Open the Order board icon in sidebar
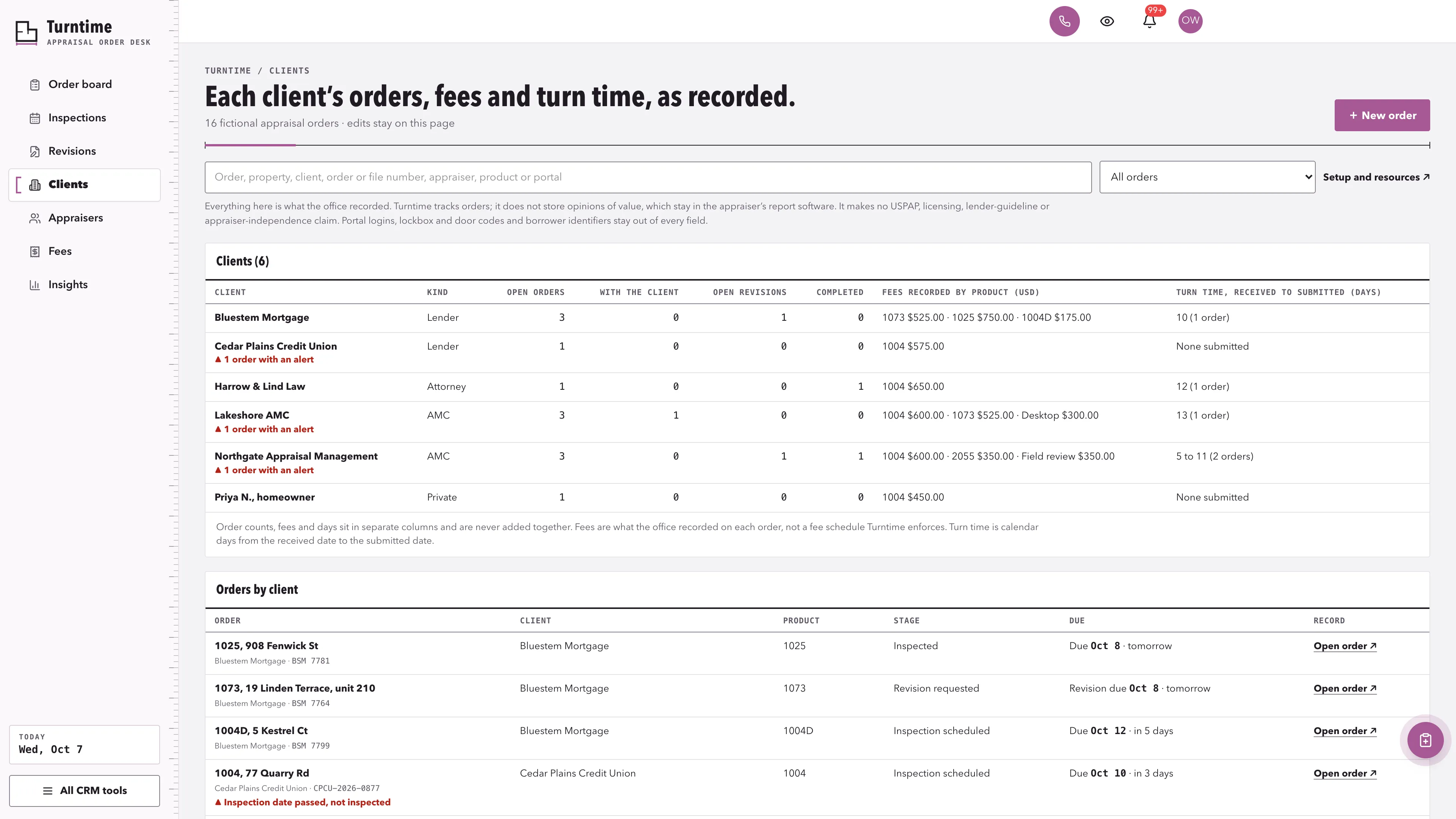Image resolution: width=1456 pixels, height=819 pixels. coord(35,85)
